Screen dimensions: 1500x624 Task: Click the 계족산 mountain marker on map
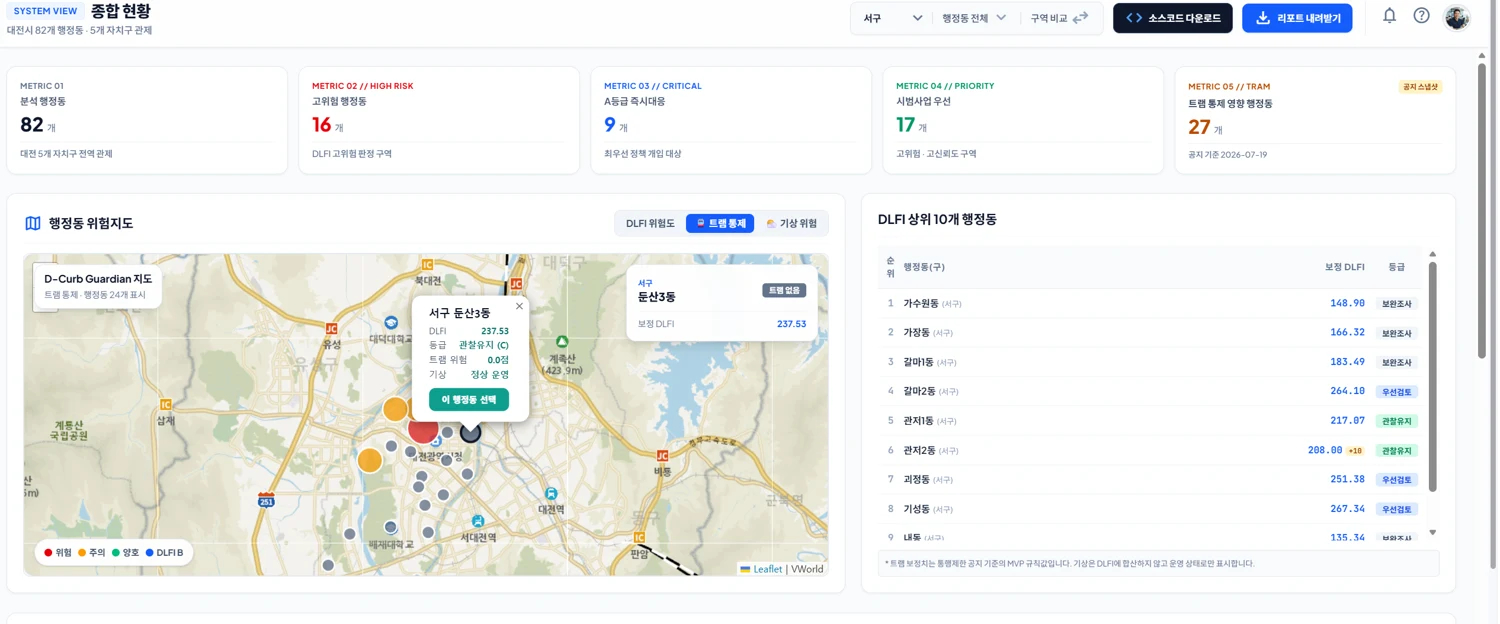(x=562, y=342)
